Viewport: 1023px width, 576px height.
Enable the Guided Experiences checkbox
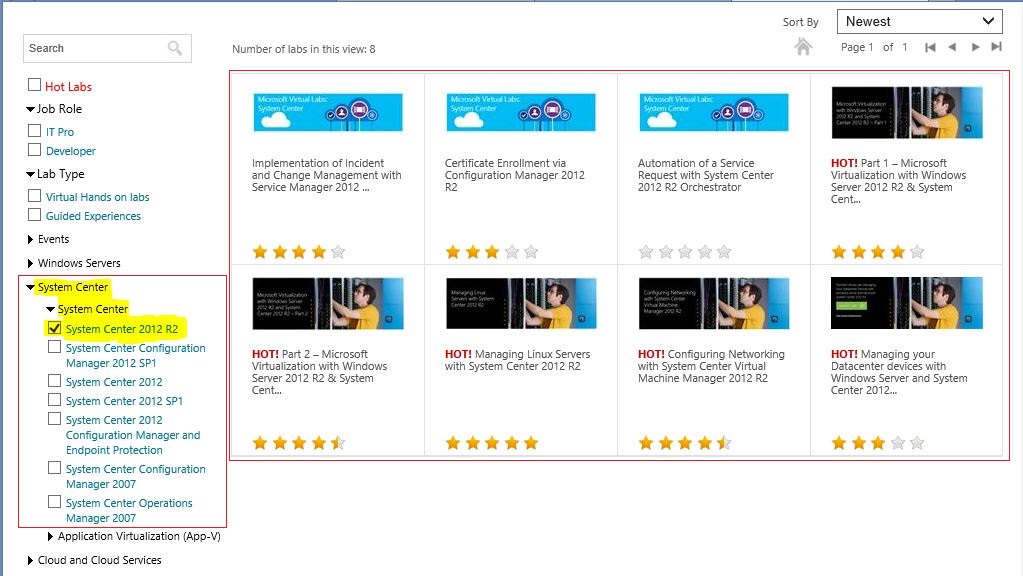click(35, 215)
